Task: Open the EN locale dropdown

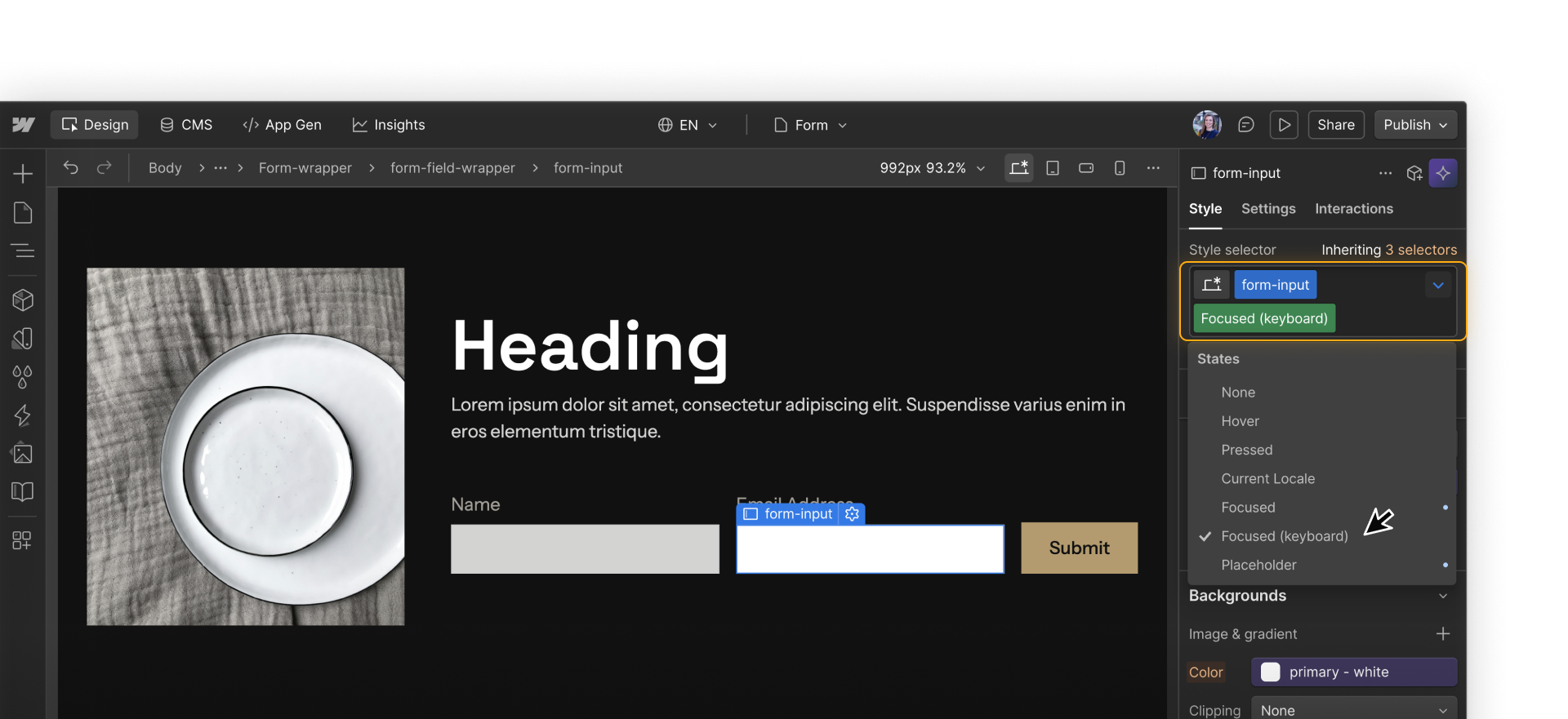Action: click(x=688, y=125)
